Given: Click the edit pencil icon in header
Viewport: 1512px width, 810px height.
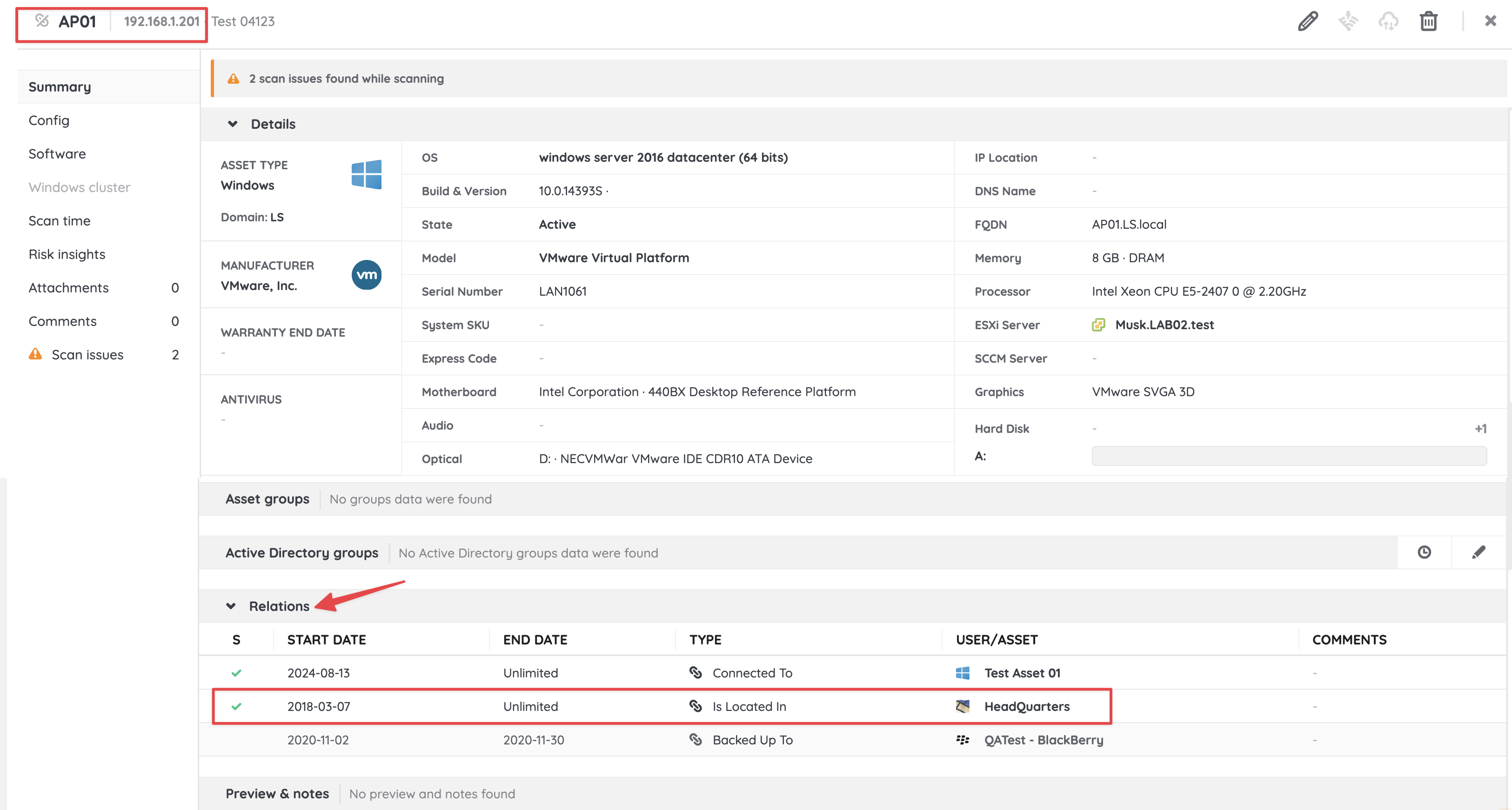Looking at the screenshot, I should coord(1308,22).
